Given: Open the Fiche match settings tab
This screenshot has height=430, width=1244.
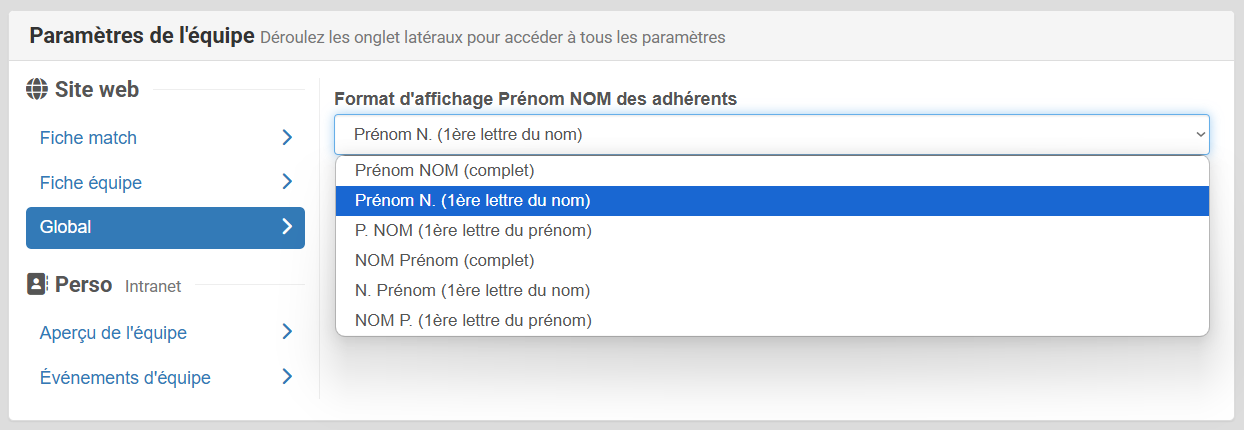Looking at the screenshot, I should [88, 137].
